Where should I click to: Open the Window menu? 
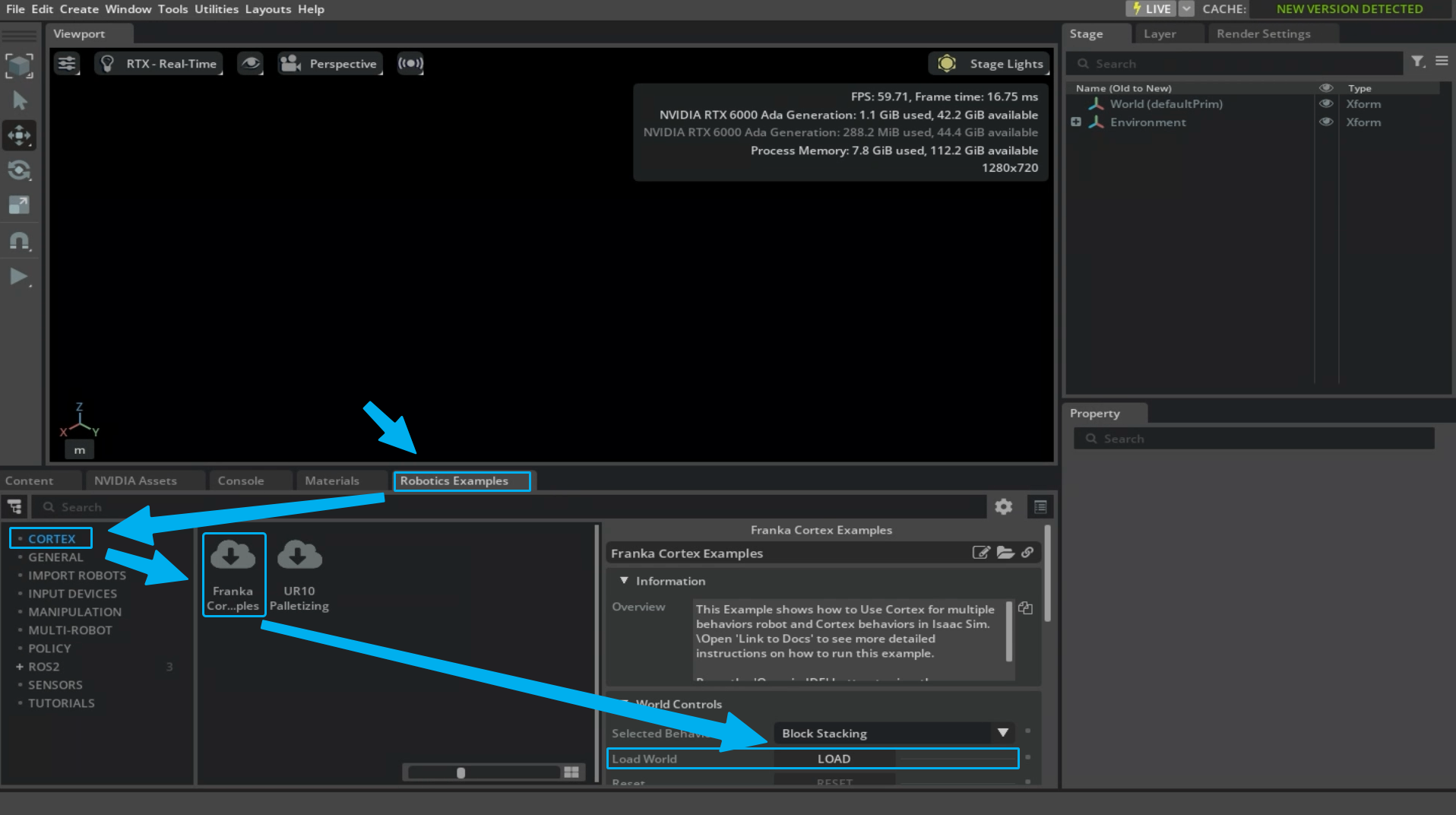click(128, 9)
